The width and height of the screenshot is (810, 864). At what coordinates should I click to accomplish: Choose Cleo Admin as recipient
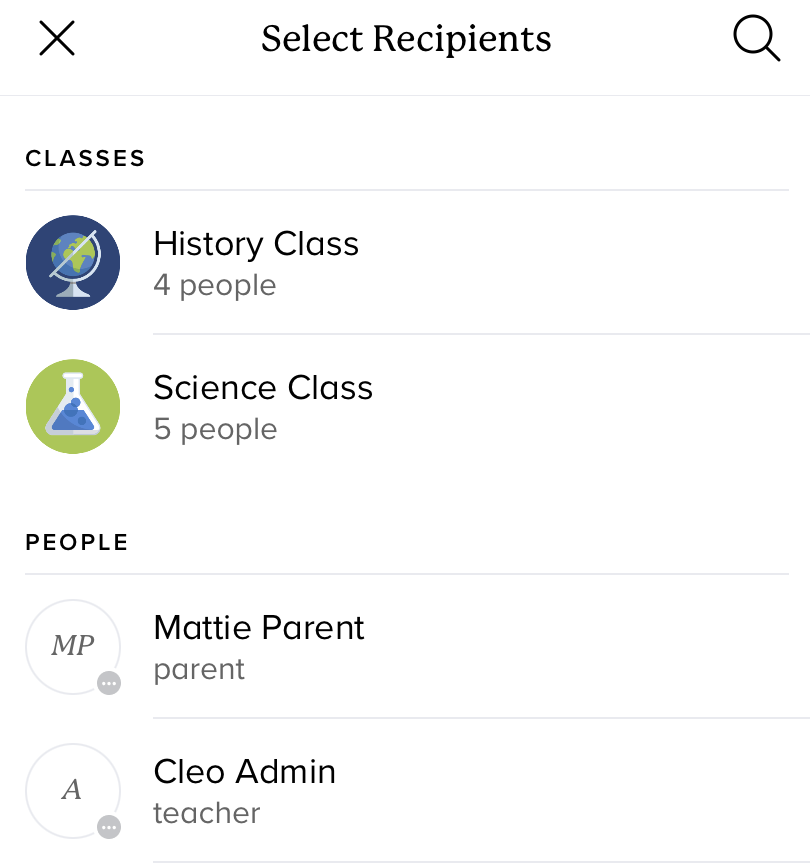point(245,772)
